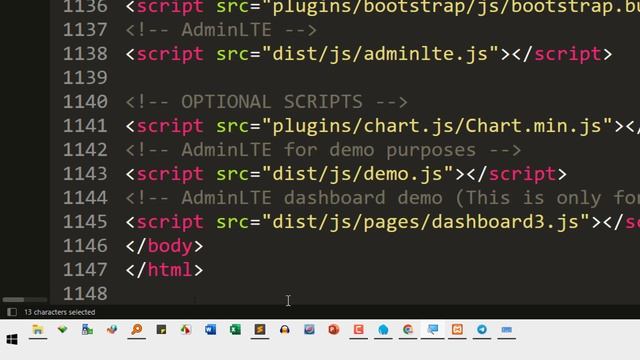
Task: Click line number 1148 in the gutter
Action: pos(85,293)
